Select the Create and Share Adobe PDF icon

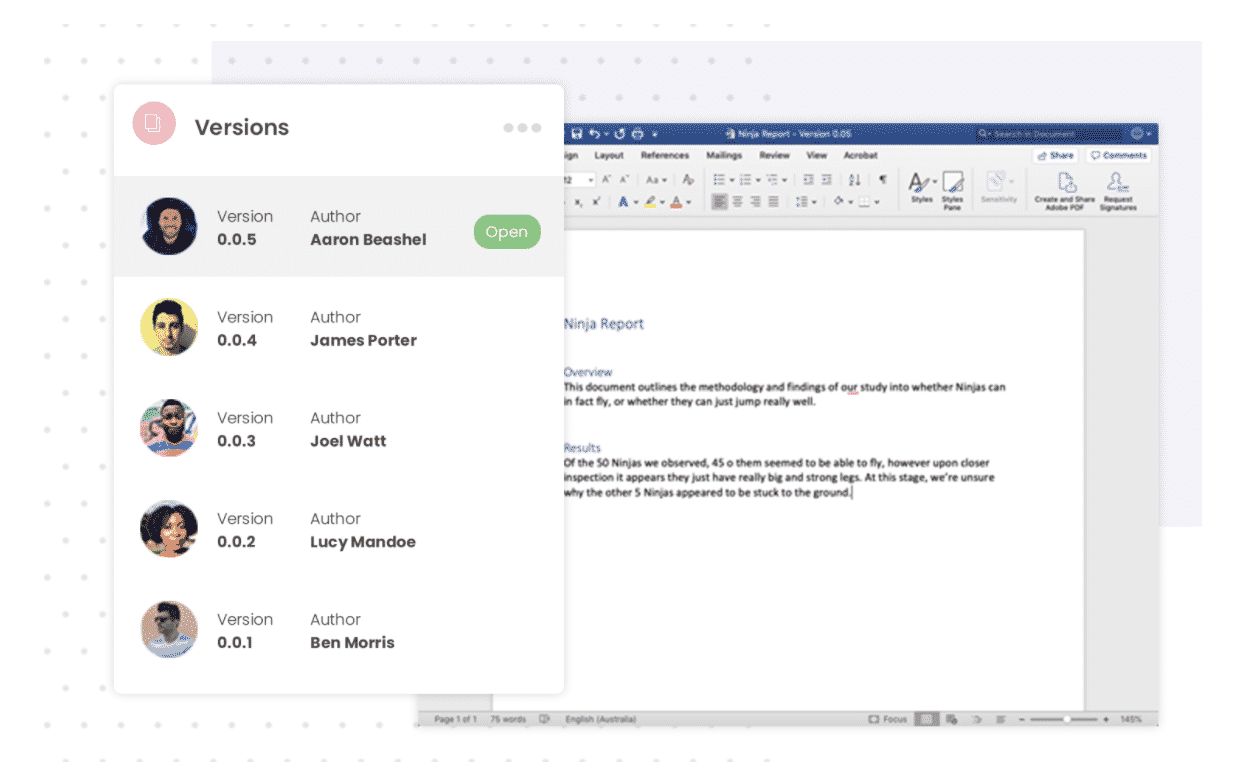1065,183
